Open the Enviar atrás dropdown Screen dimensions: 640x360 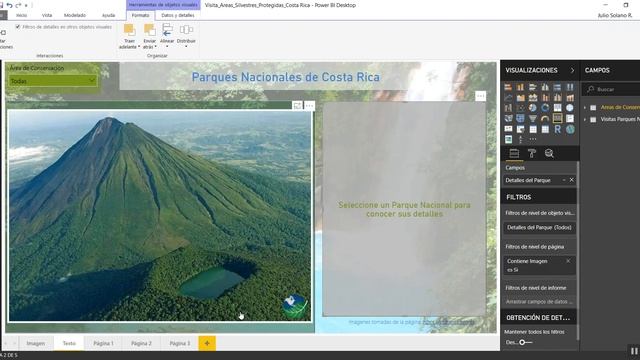149,37
